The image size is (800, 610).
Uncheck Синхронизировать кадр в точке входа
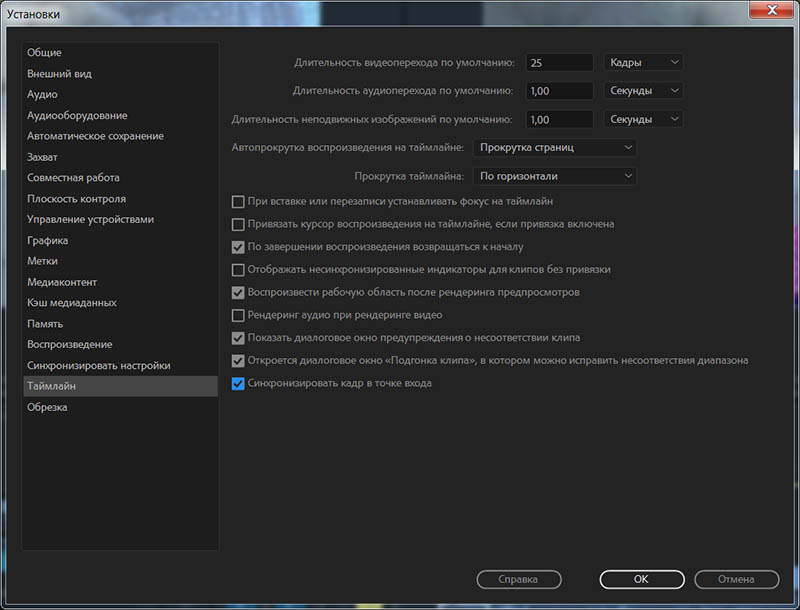coord(238,384)
